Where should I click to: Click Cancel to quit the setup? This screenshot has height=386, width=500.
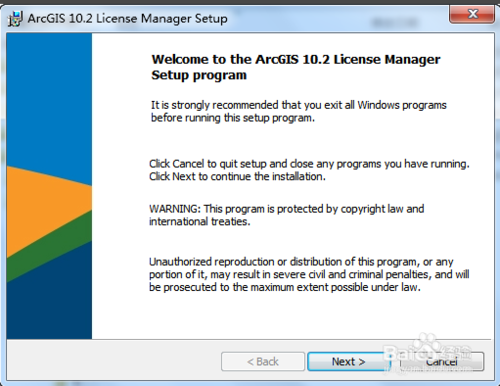[x=442, y=362]
